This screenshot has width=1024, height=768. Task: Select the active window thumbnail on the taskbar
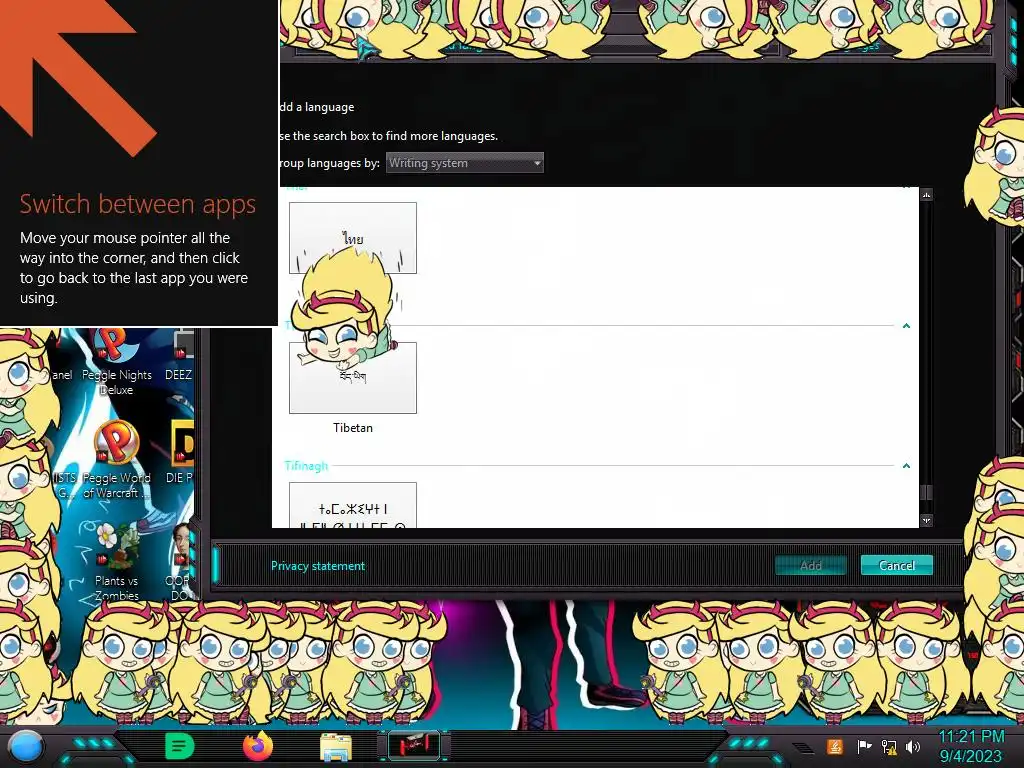click(413, 746)
